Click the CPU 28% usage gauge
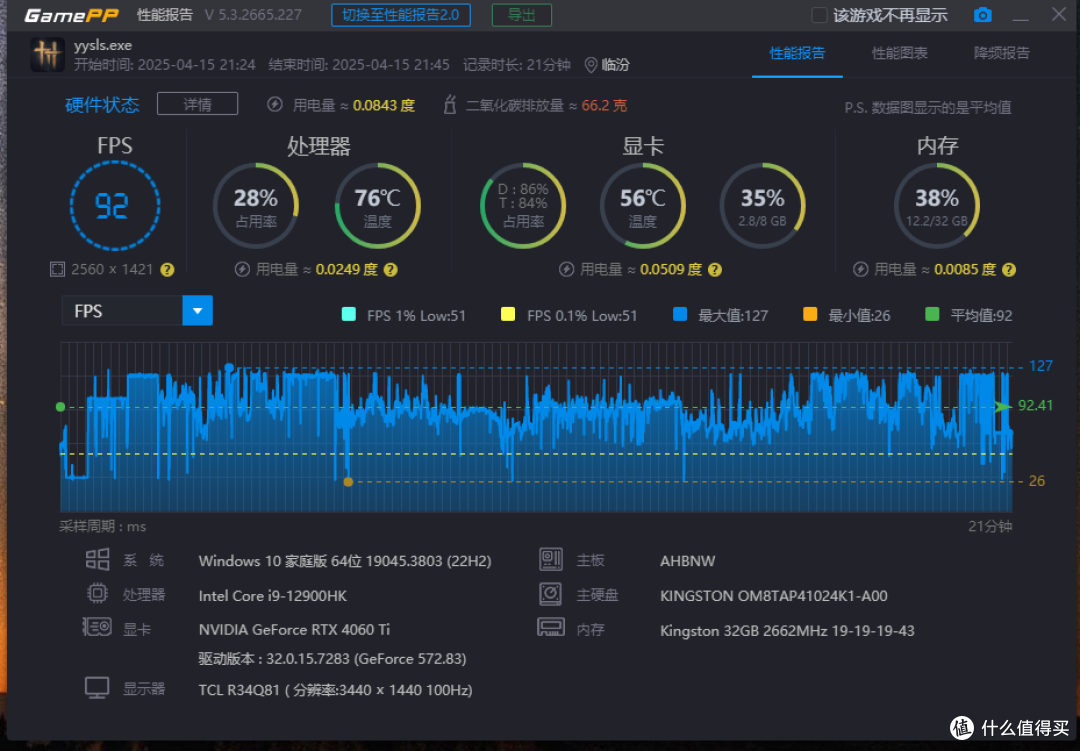The image size is (1080, 751). pyautogui.click(x=256, y=205)
